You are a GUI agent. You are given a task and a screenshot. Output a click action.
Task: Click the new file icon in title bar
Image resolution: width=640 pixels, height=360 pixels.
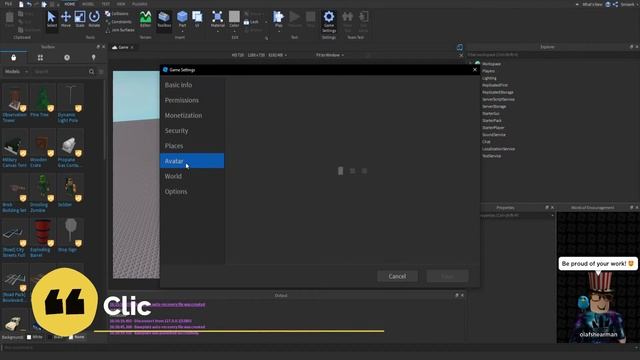pos(21,4)
